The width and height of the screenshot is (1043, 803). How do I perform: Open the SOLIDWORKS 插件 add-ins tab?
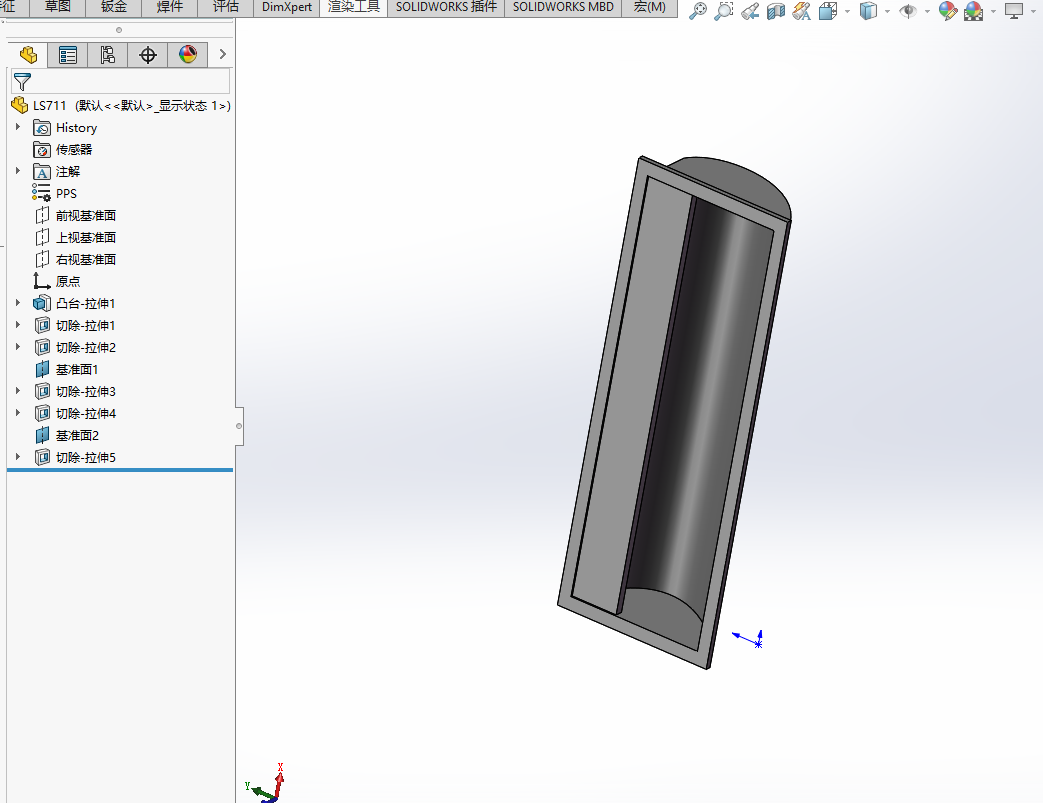point(446,7)
